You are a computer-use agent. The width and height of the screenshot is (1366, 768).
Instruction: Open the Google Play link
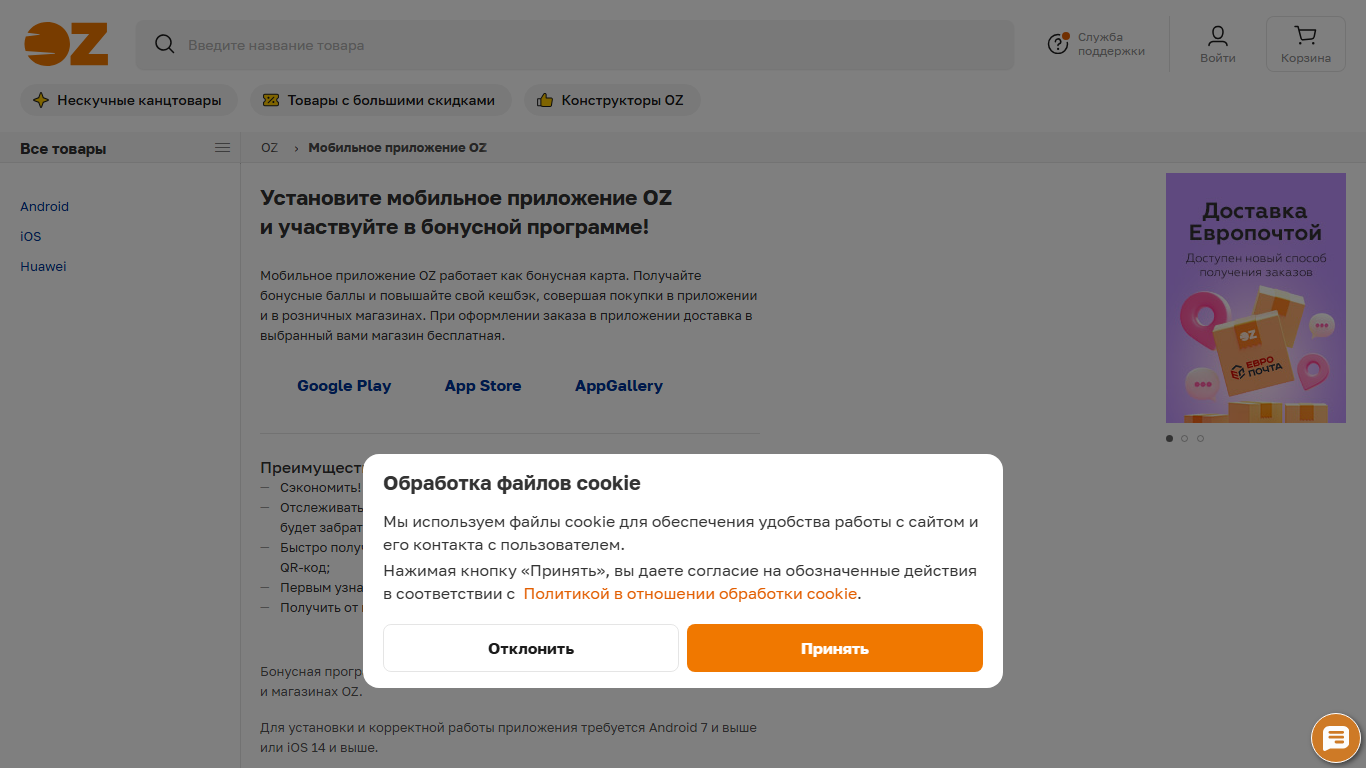click(344, 386)
